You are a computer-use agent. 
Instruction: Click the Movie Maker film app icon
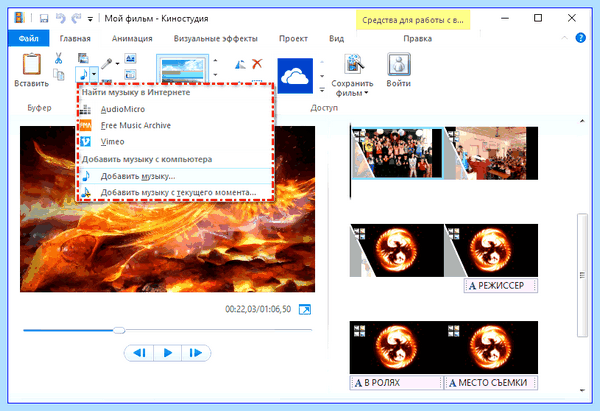(19, 18)
